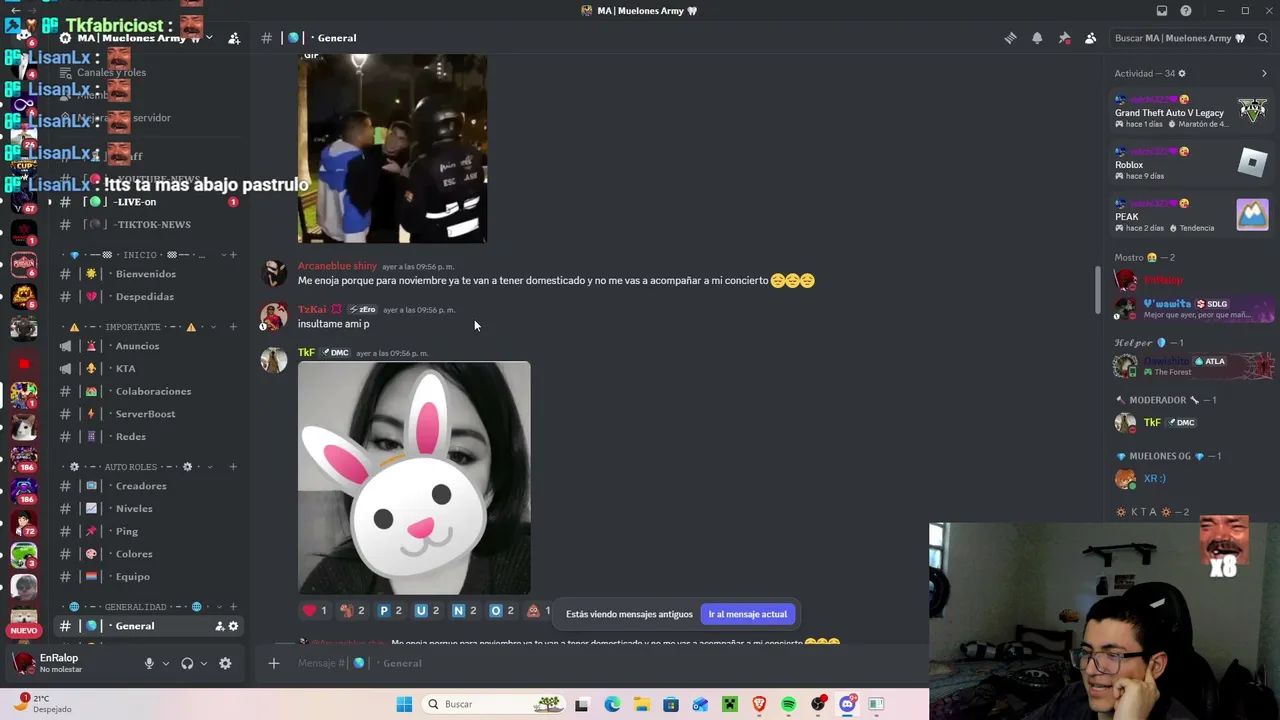Edit General channel settings gear

233,627
